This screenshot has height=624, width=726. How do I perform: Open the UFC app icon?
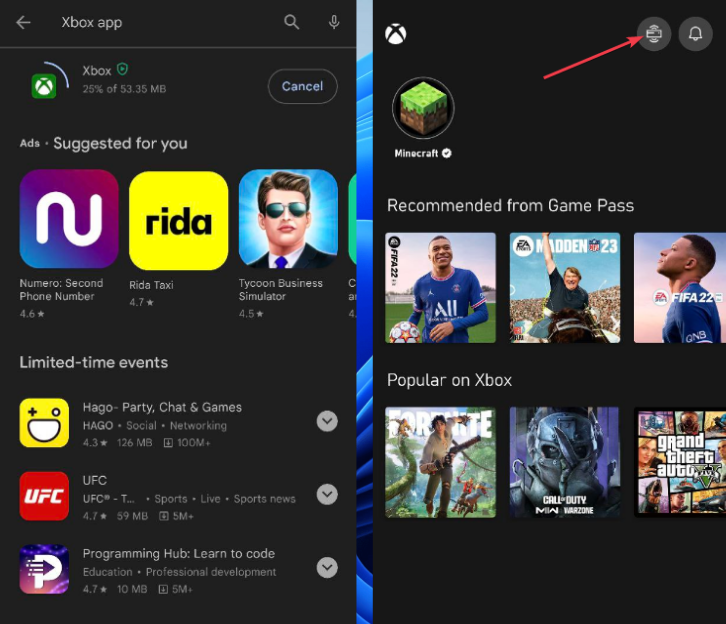click(x=44, y=496)
